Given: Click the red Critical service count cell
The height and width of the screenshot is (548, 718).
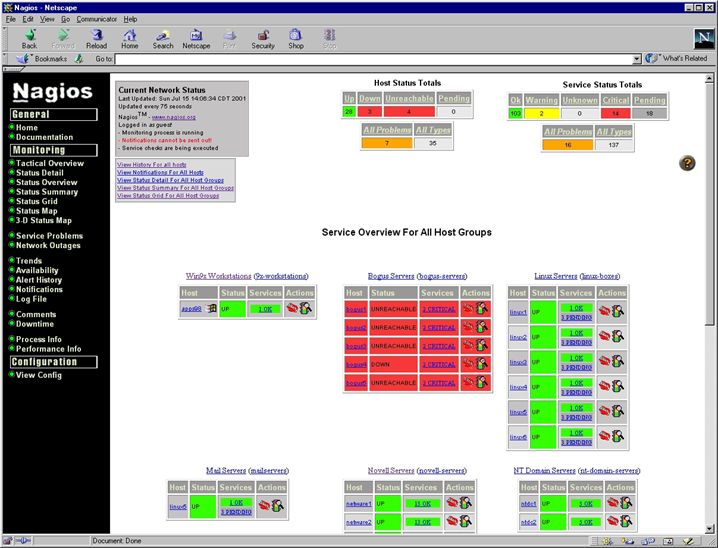Looking at the screenshot, I should pos(616,113).
